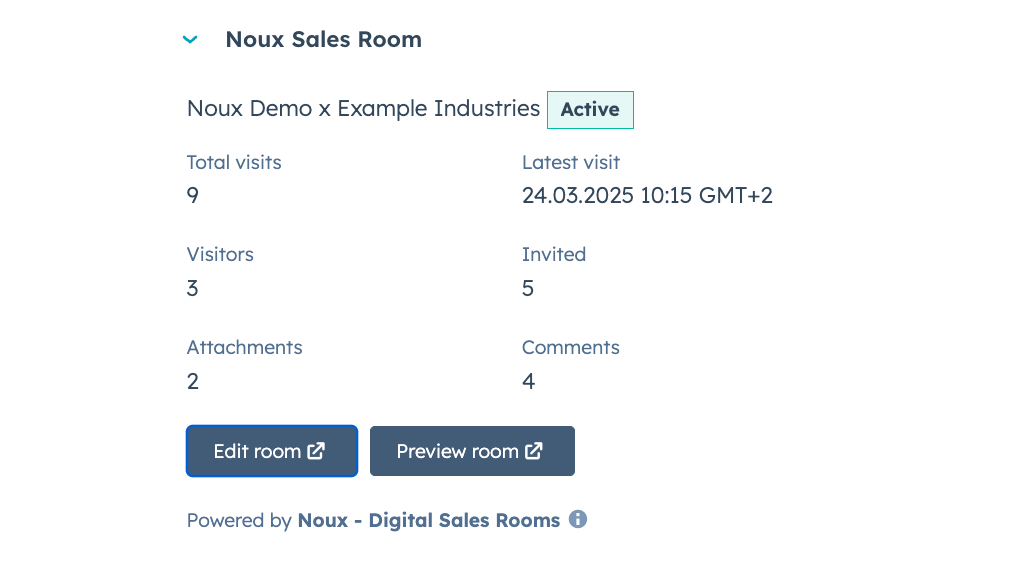Open the Noux - Digital Sales Rooms link

pyautogui.click(x=428, y=520)
